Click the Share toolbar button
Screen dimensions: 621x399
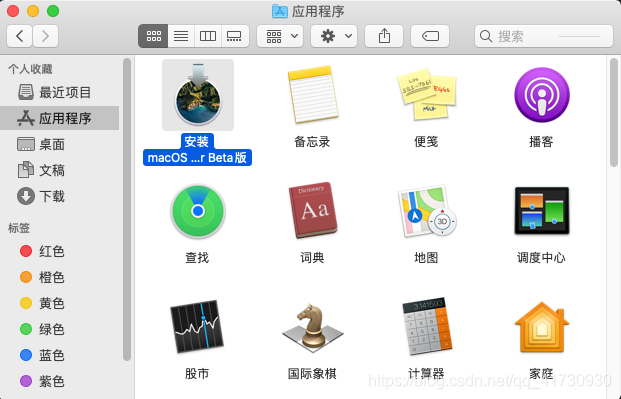[x=384, y=36]
